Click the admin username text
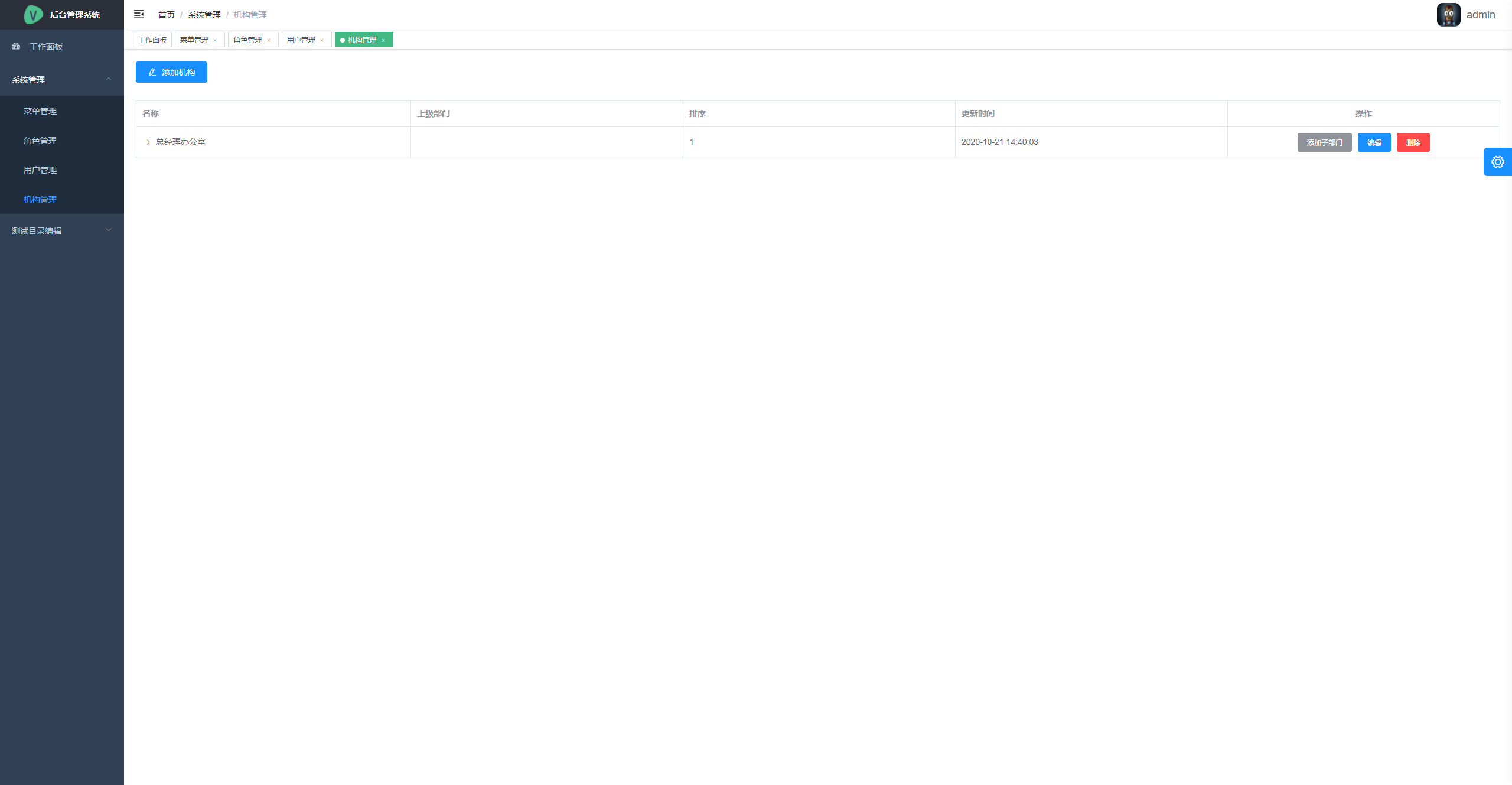 click(1481, 15)
